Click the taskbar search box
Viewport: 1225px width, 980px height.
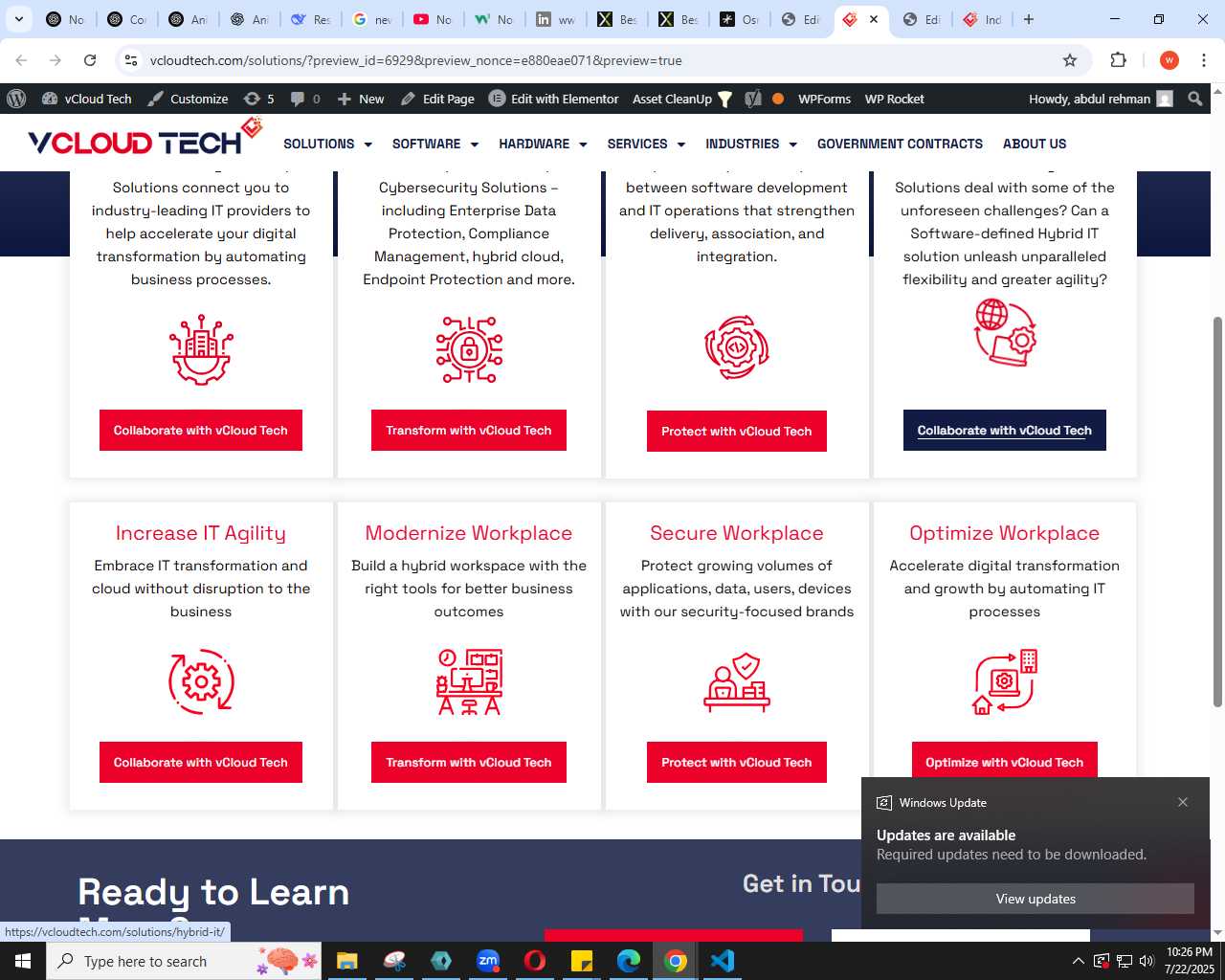182,961
